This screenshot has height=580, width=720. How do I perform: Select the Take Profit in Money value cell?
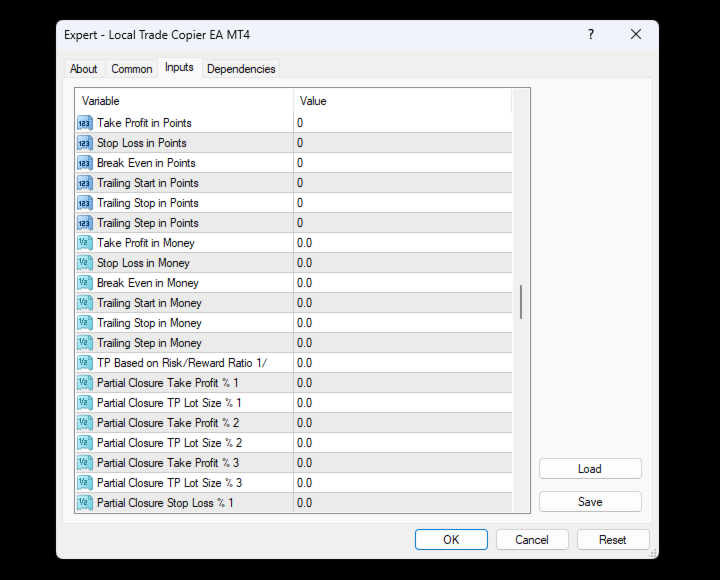pyautogui.click(x=403, y=243)
